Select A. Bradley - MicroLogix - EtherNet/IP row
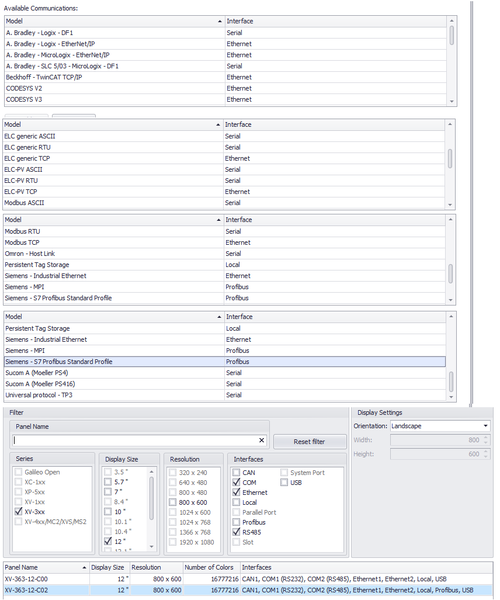The width and height of the screenshot is (500, 600). pyautogui.click(x=225, y=55)
